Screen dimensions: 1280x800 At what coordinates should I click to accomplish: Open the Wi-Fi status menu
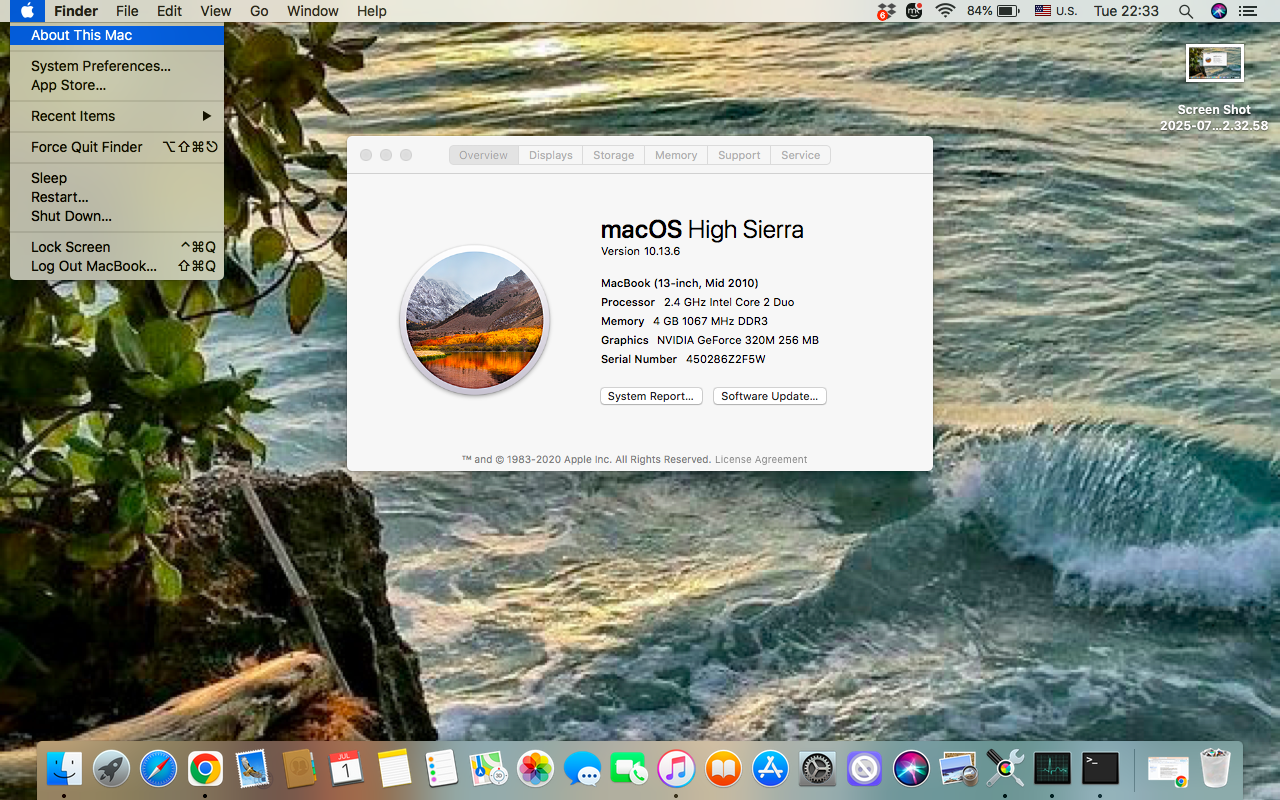point(945,11)
